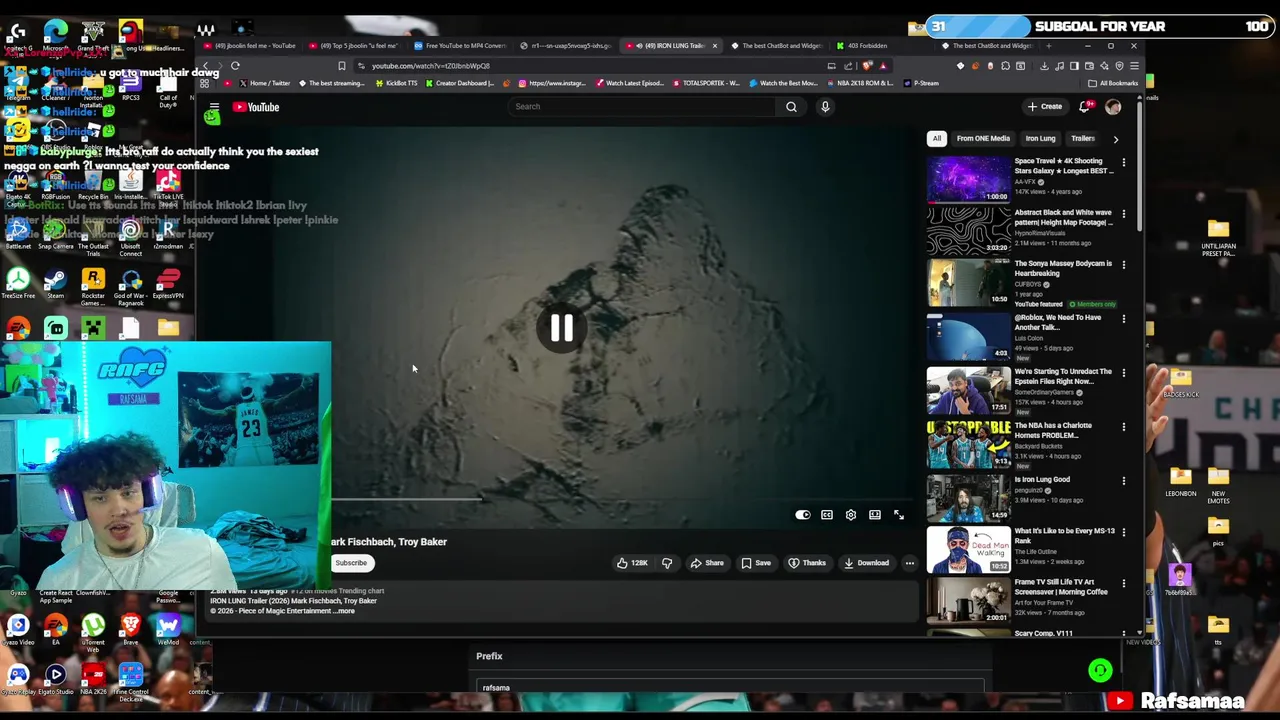Open options for Charlotte Hornets video
This screenshot has height=720, width=1280.
1123,427
